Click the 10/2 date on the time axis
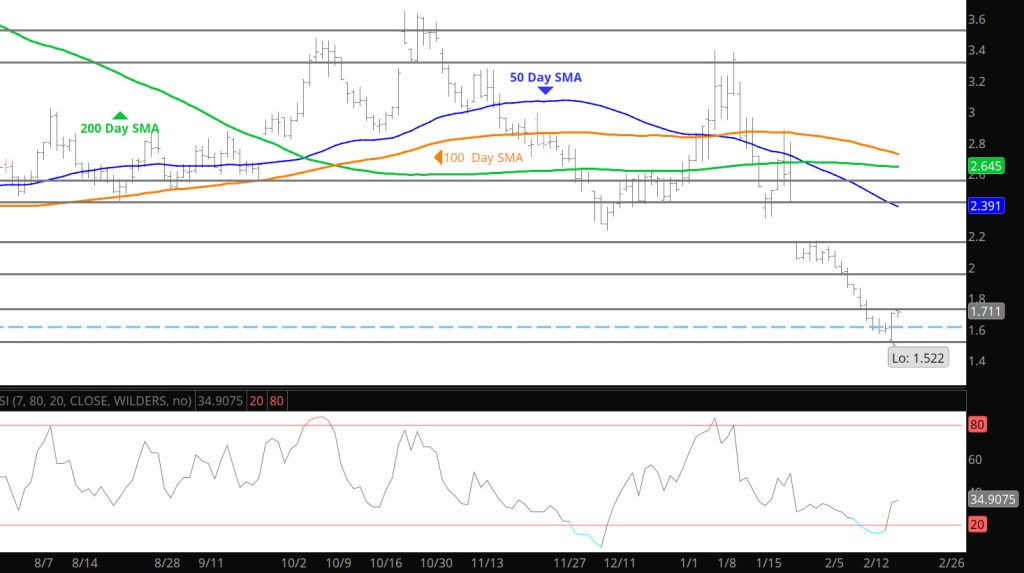This screenshot has width=1024, height=573. (x=295, y=563)
